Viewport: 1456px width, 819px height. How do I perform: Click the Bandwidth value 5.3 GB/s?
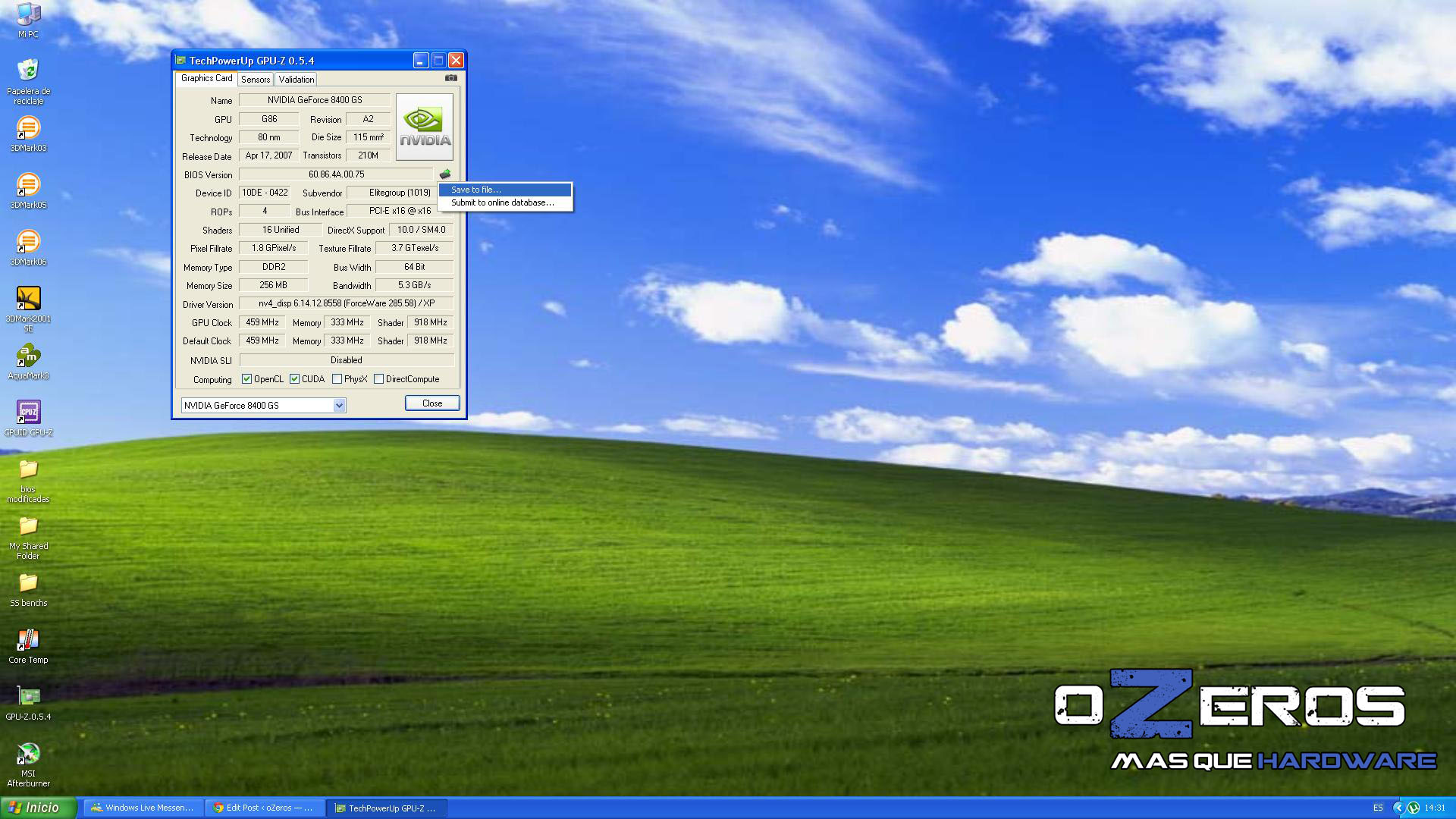point(415,286)
